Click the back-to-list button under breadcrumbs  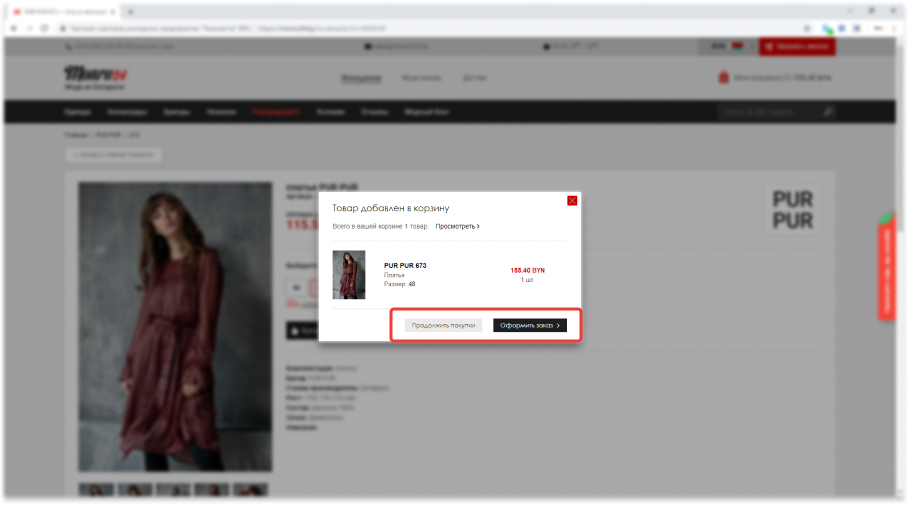[113, 155]
